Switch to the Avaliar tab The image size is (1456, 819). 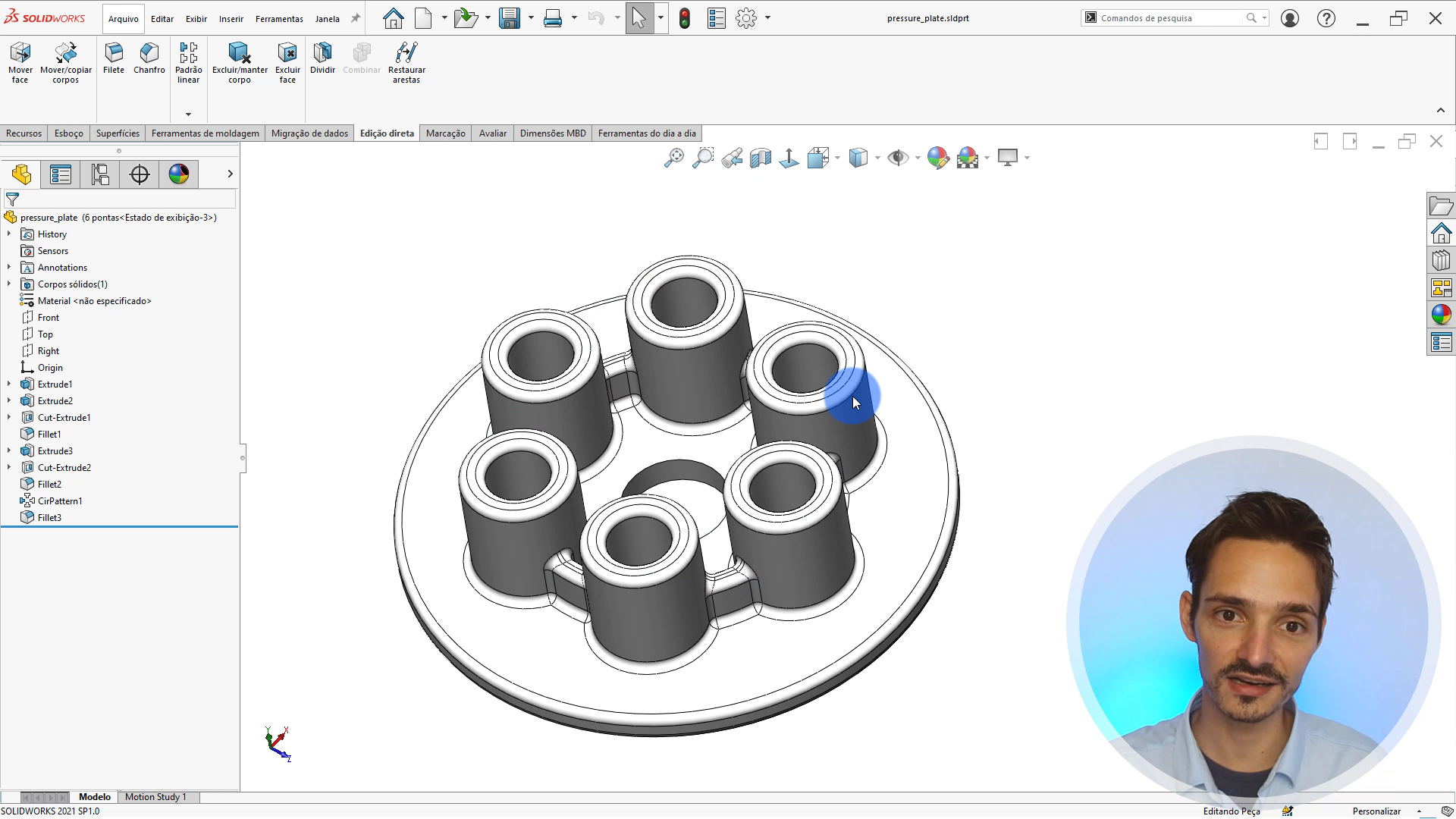493,133
